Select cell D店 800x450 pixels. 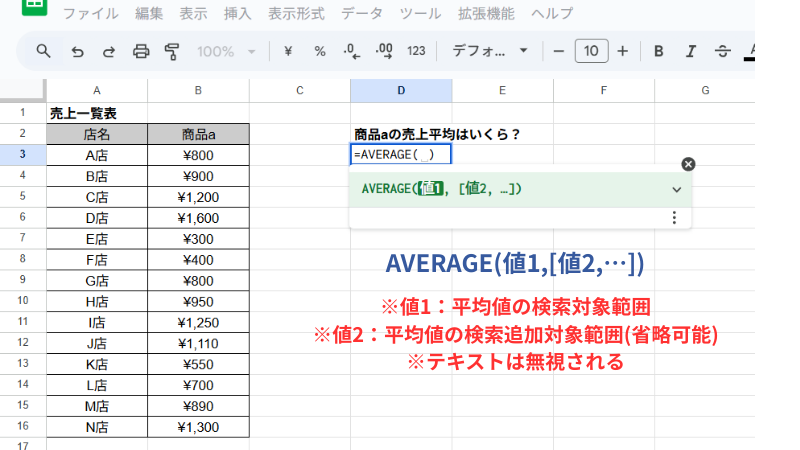[x=97, y=218]
